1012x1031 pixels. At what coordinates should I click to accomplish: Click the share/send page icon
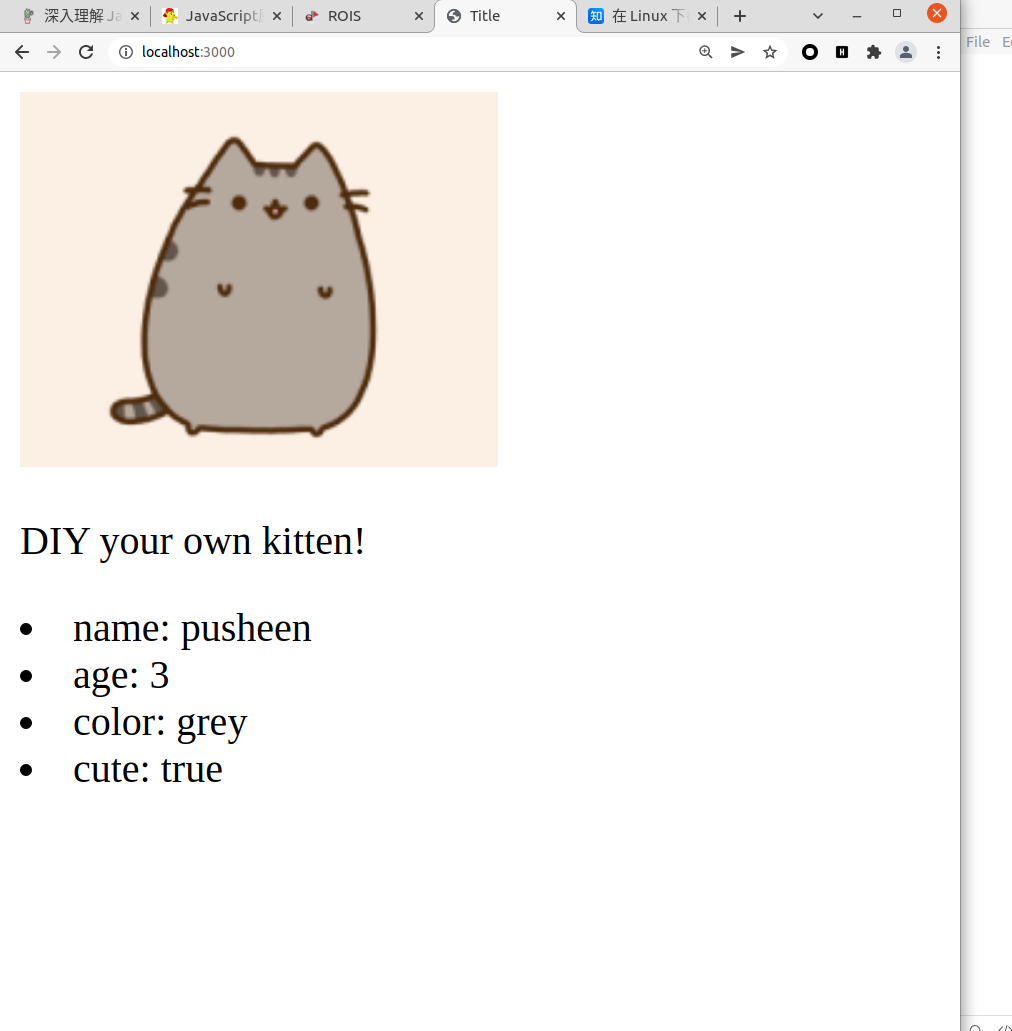point(738,52)
